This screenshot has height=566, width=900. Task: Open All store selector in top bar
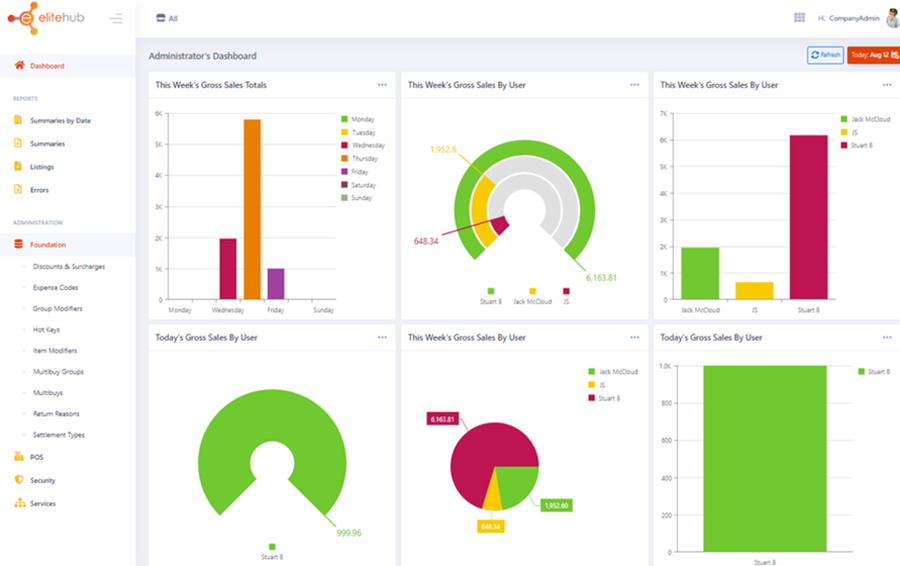tap(167, 18)
